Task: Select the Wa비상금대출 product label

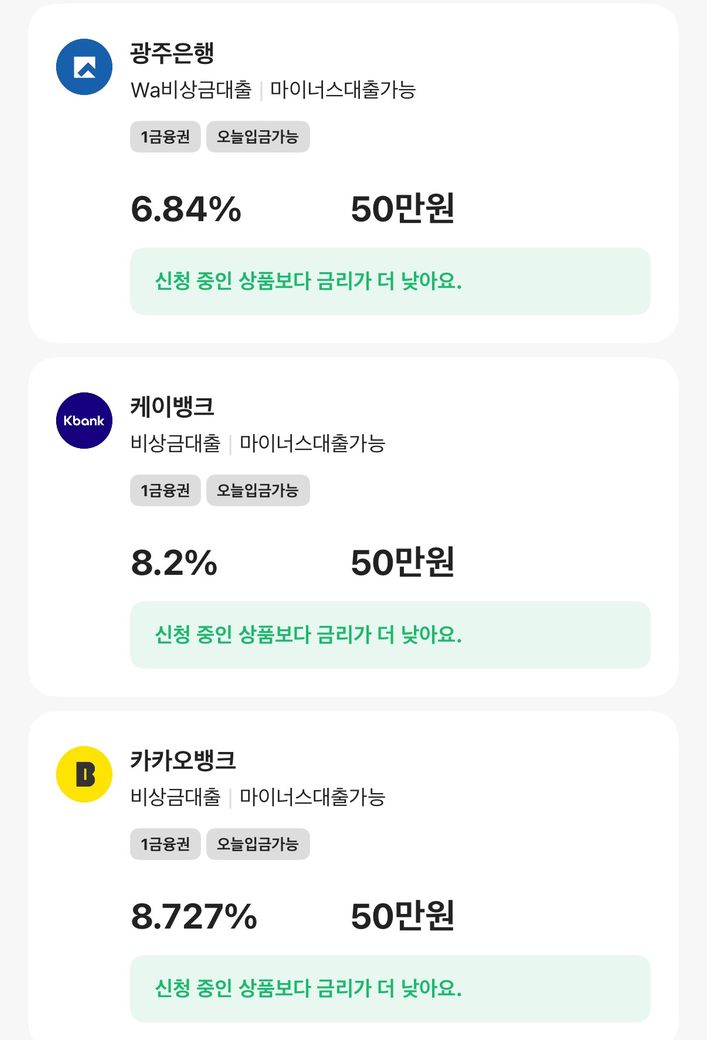Action: [x=191, y=90]
